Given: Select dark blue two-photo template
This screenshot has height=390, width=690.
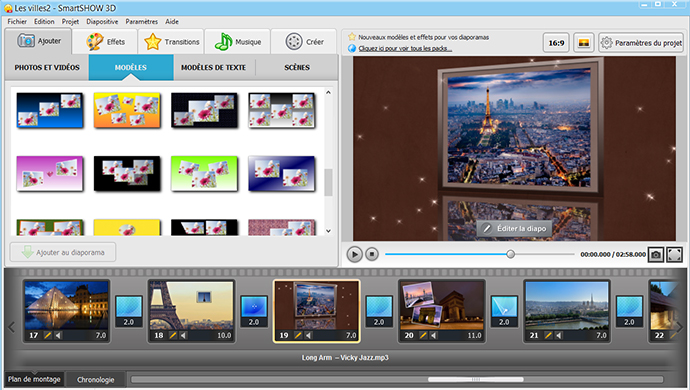Looking at the screenshot, I should tap(282, 173).
